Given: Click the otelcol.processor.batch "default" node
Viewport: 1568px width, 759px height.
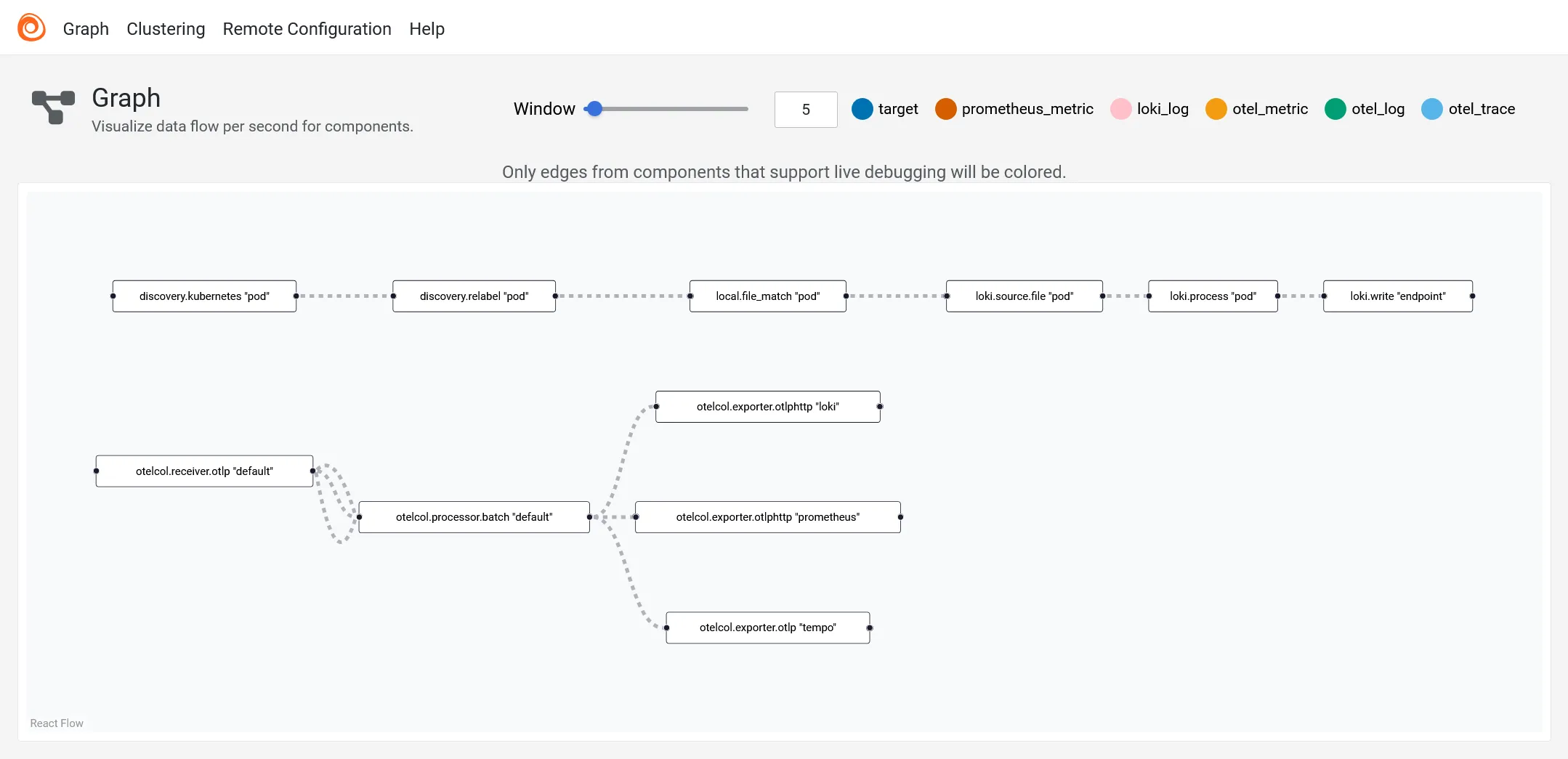Looking at the screenshot, I should (474, 517).
